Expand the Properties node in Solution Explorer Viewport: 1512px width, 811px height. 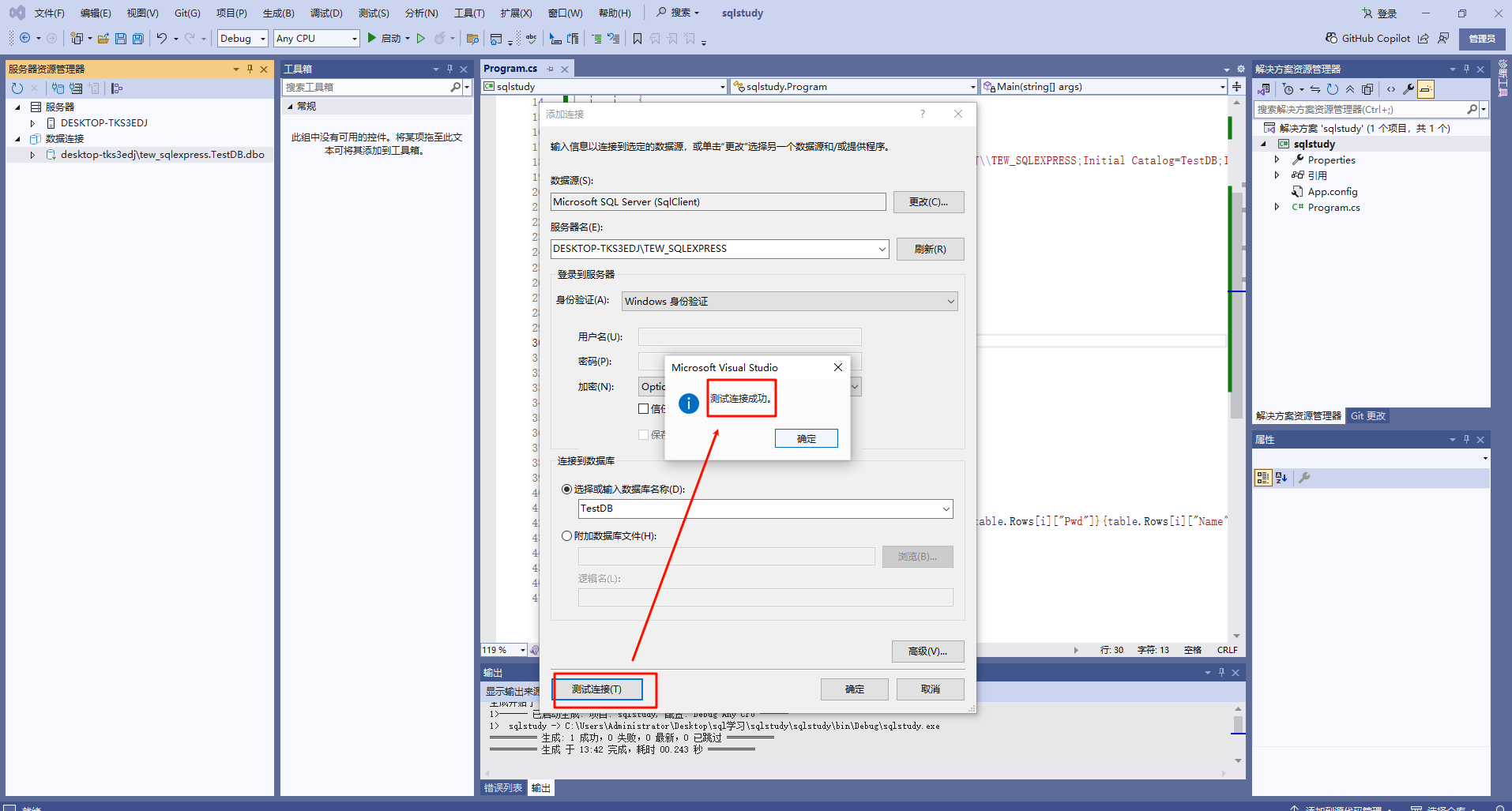pyautogui.click(x=1277, y=160)
